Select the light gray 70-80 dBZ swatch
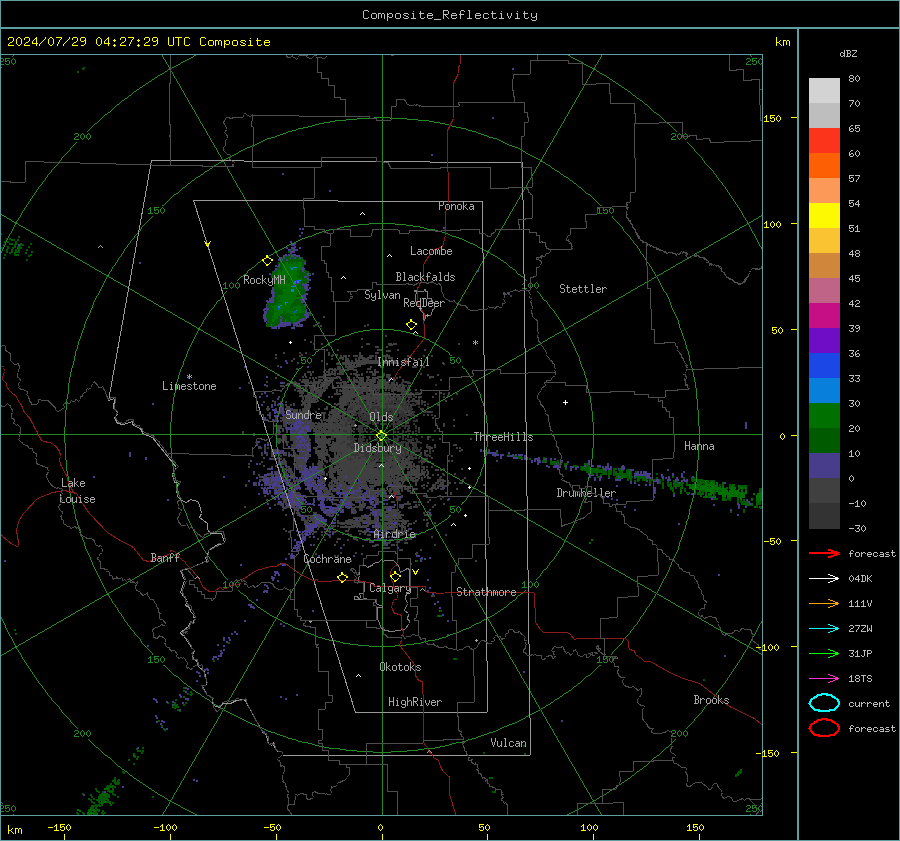 (x=824, y=91)
